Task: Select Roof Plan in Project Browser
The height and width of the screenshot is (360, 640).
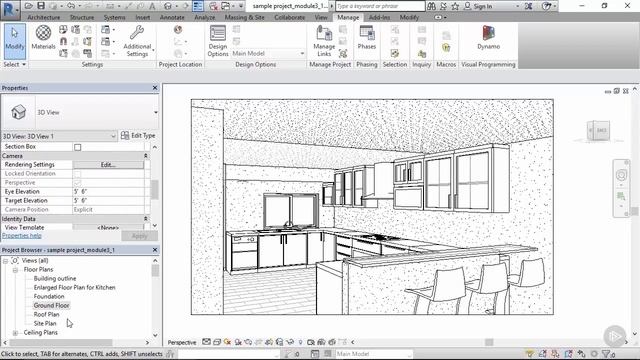Action: point(46,314)
